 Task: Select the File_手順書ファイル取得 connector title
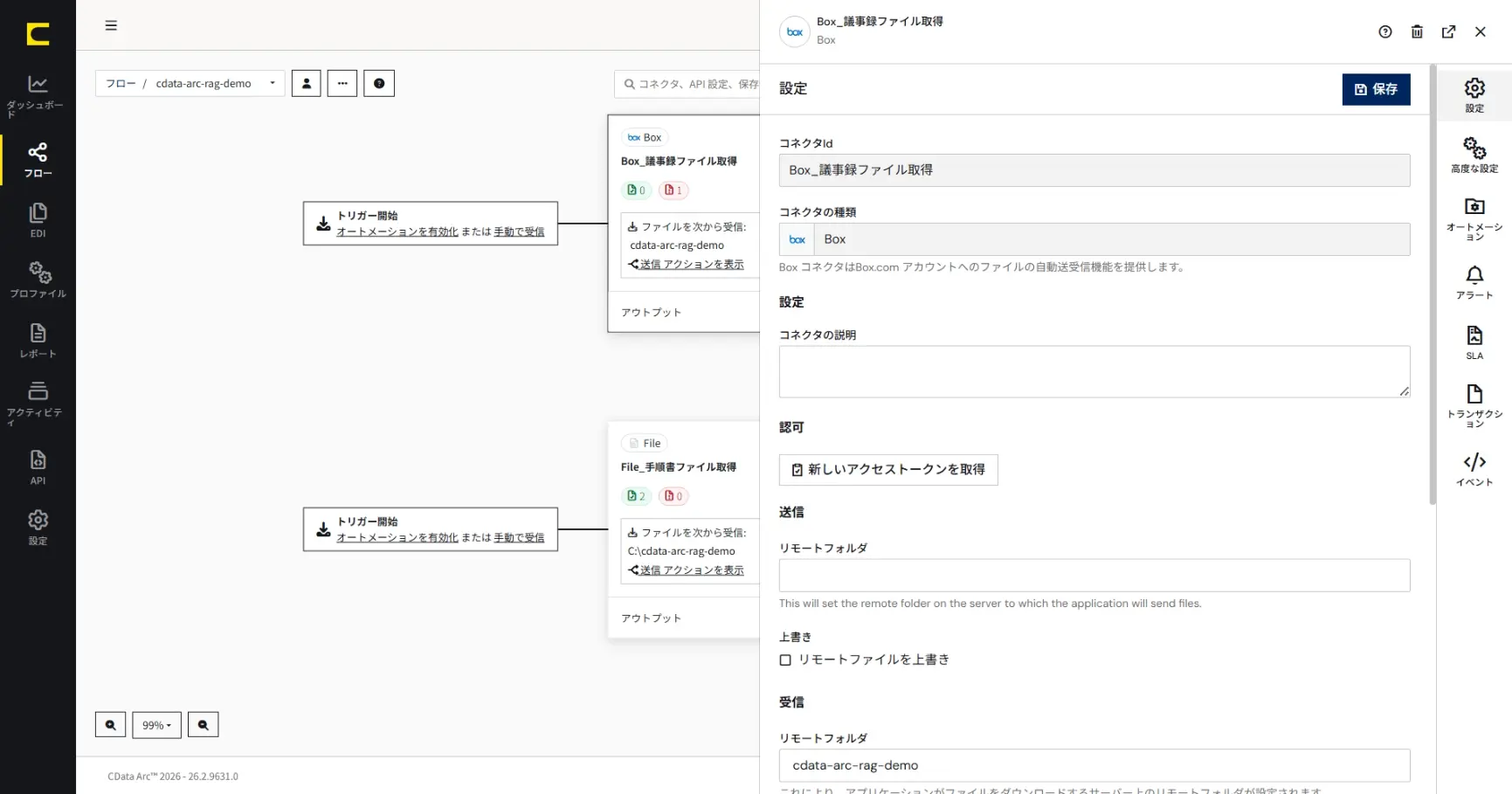click(x=679, y=466)
